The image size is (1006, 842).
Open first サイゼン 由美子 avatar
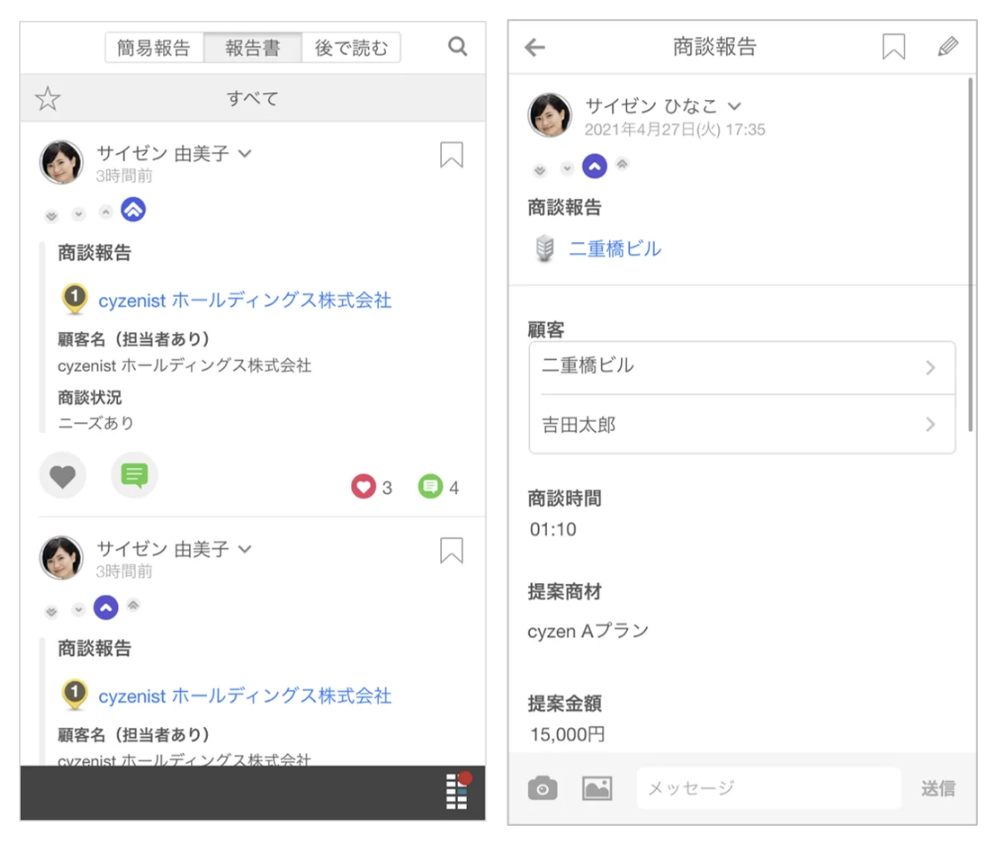point(62,162)
